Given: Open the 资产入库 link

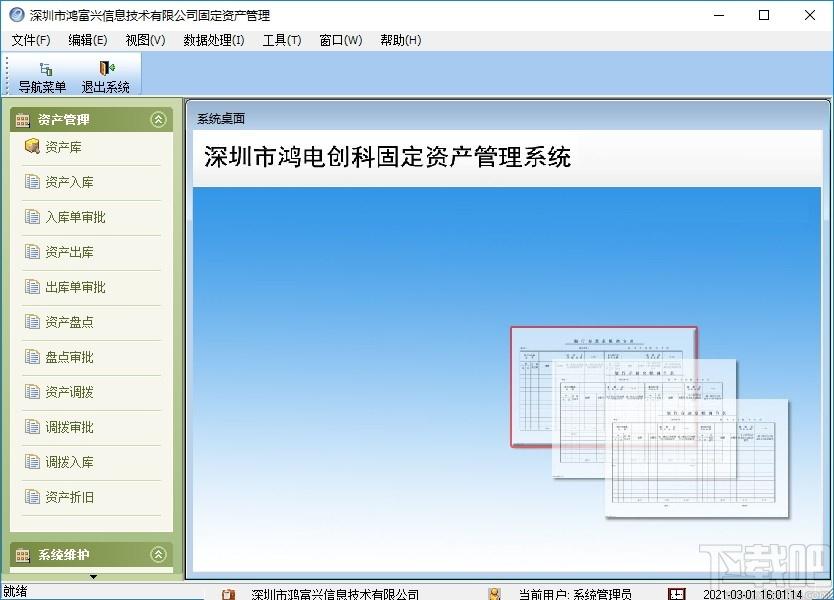Looking at the screenshot, I should point(69,182).
